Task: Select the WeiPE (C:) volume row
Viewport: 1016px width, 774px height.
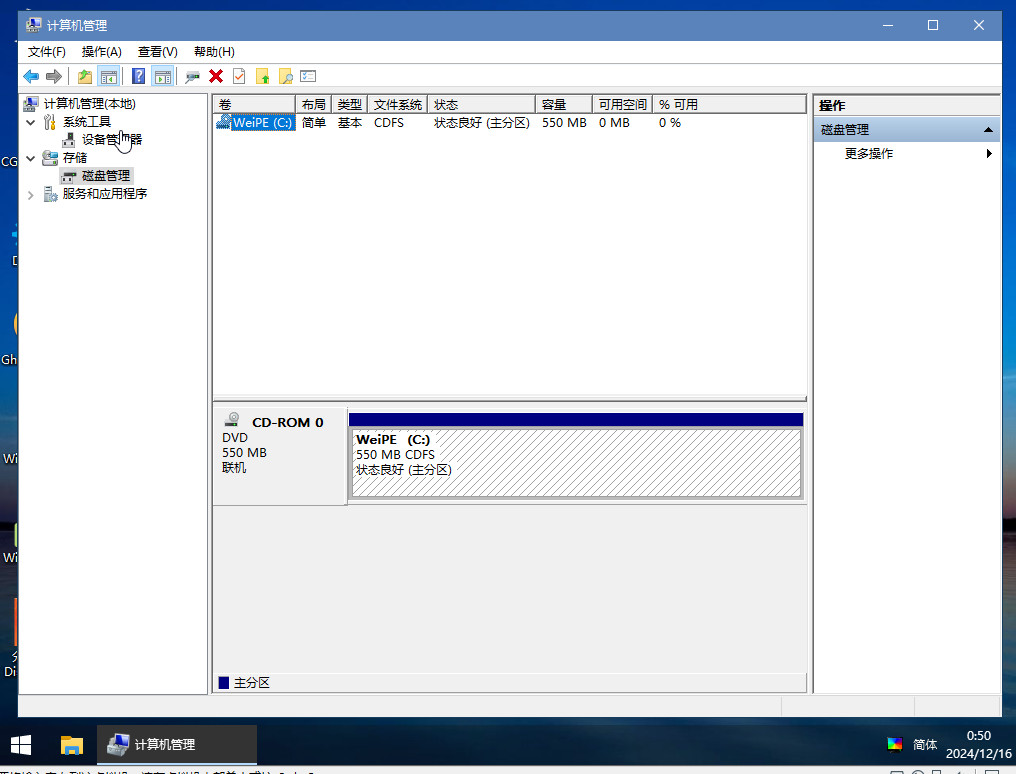Action: point(262,122)
